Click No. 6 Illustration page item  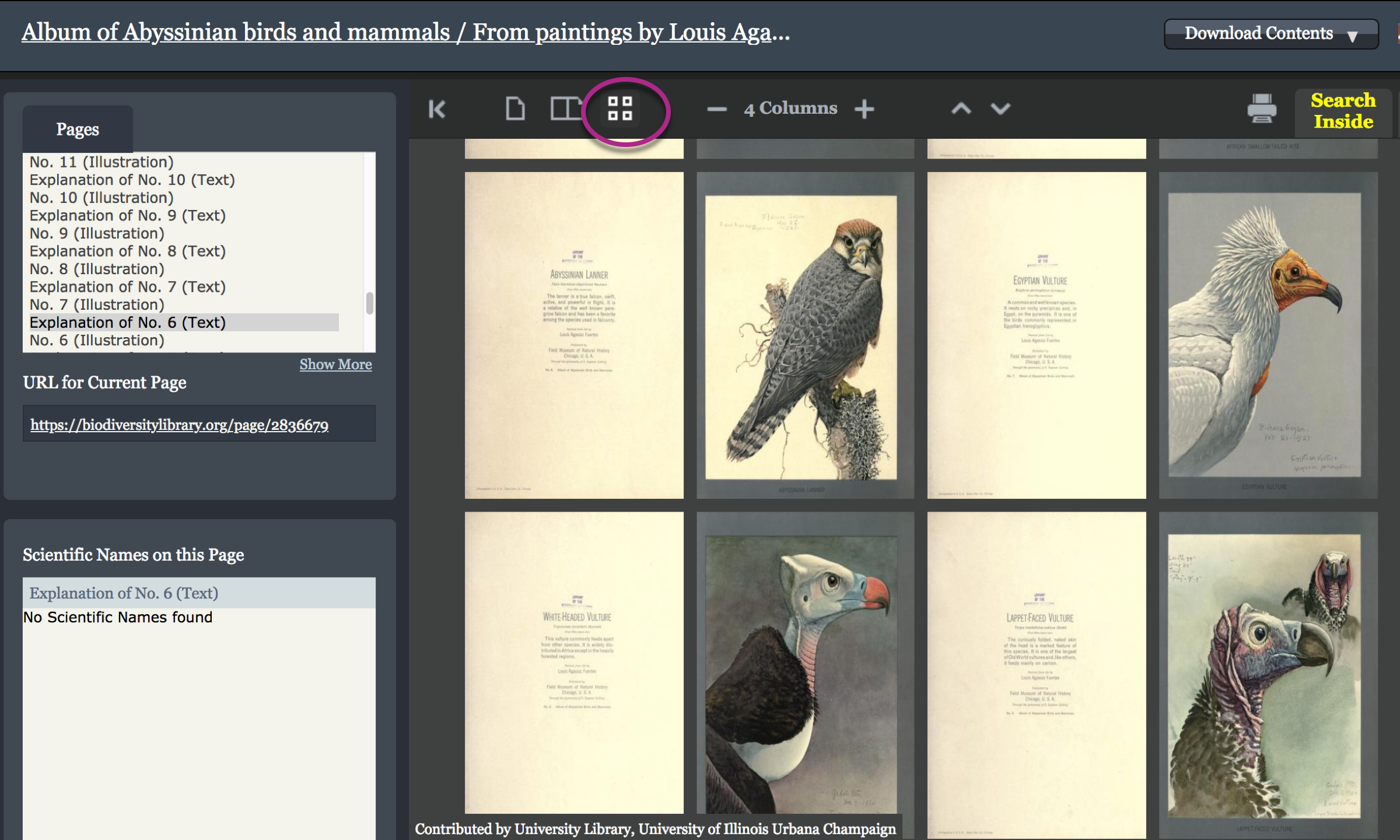coord(96,340)
